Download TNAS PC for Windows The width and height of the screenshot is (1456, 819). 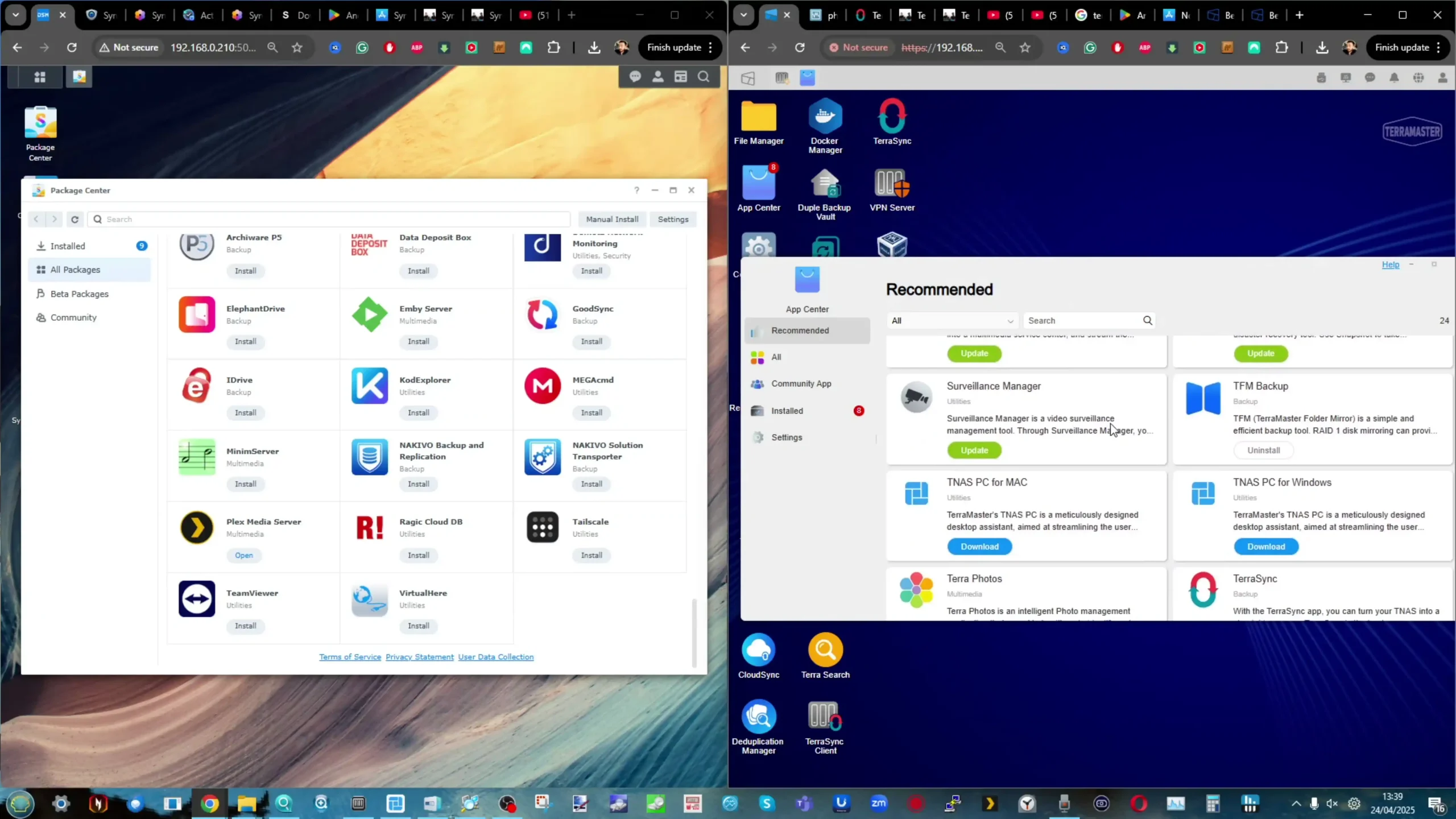(1266, 547)
